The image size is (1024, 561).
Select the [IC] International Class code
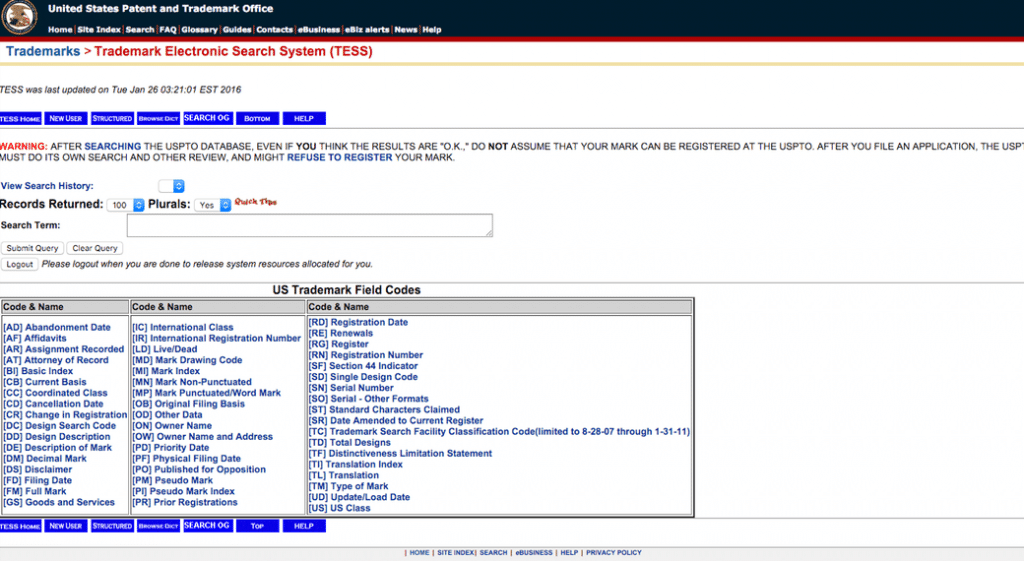pos(183,328)
